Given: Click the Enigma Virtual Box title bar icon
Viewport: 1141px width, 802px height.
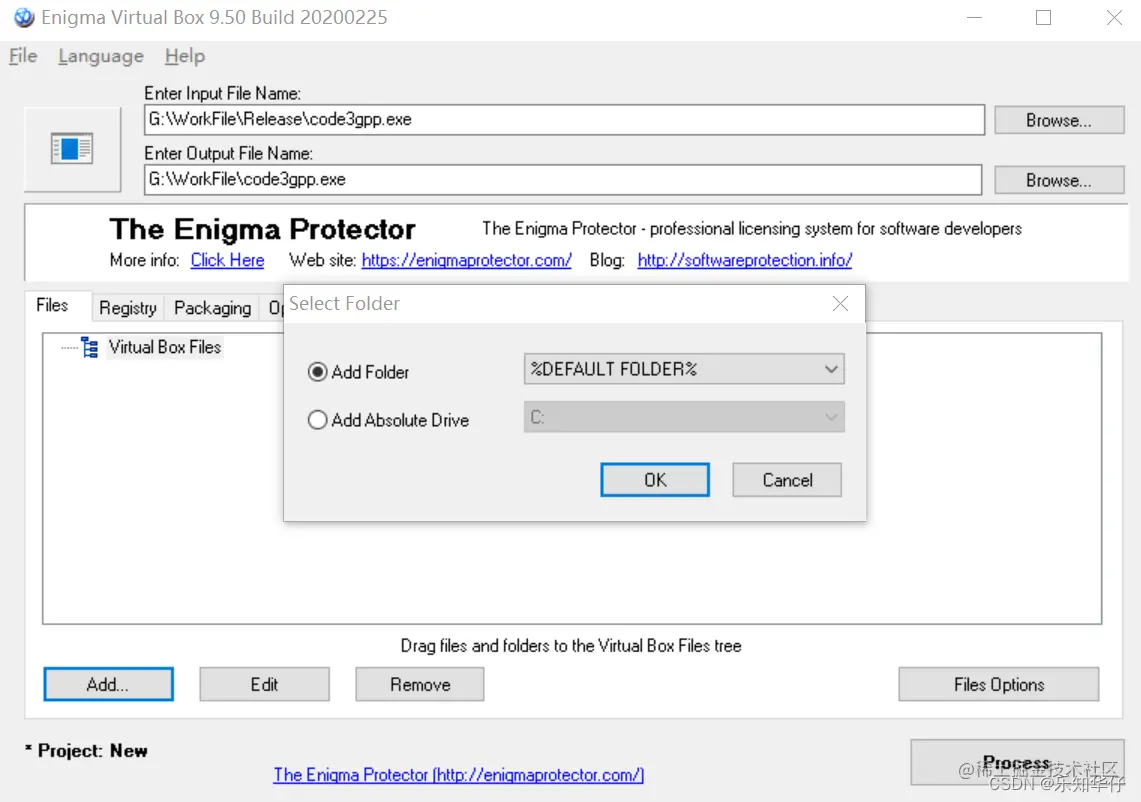Looking at the screenshot, I should click(24, 17).
